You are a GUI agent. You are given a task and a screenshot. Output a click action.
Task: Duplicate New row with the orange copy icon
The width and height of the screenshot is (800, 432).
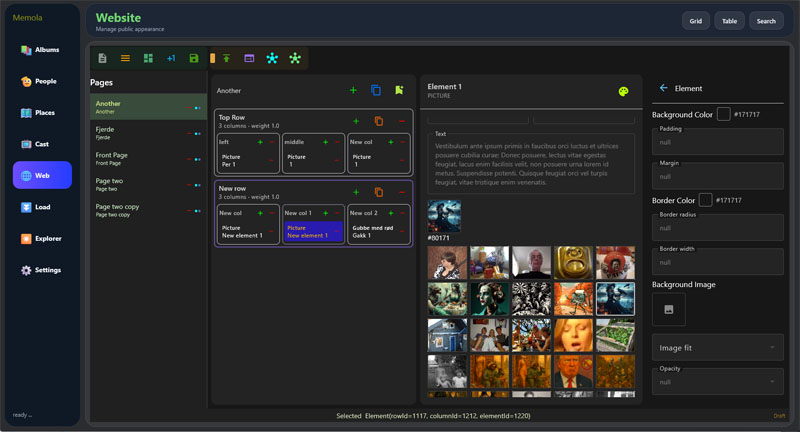point(379,192)
